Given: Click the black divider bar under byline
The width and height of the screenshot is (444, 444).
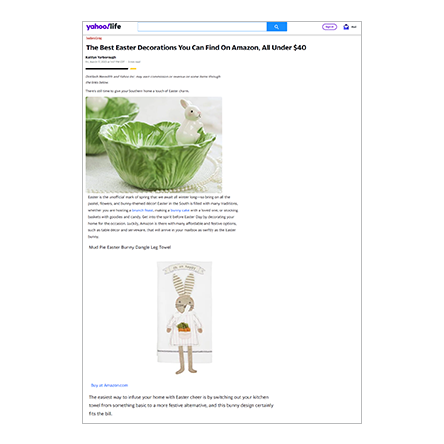Looking at the screenshot, I should click(x=107, y=69).
